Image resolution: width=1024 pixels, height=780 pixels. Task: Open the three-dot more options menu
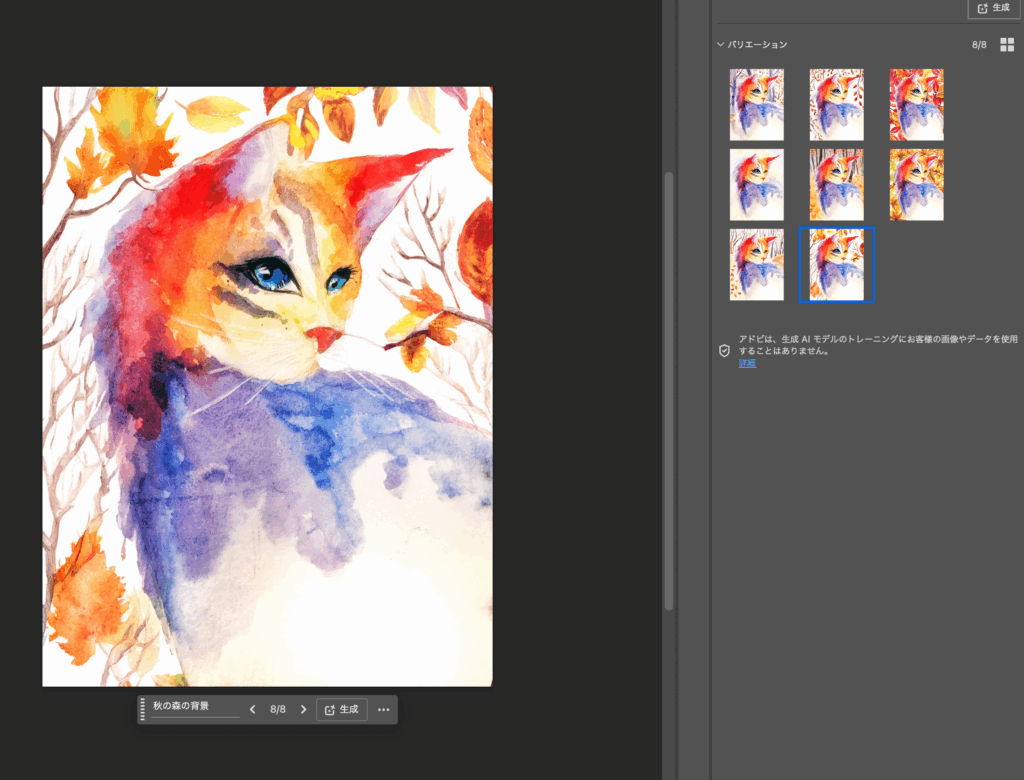pos(383,710)
